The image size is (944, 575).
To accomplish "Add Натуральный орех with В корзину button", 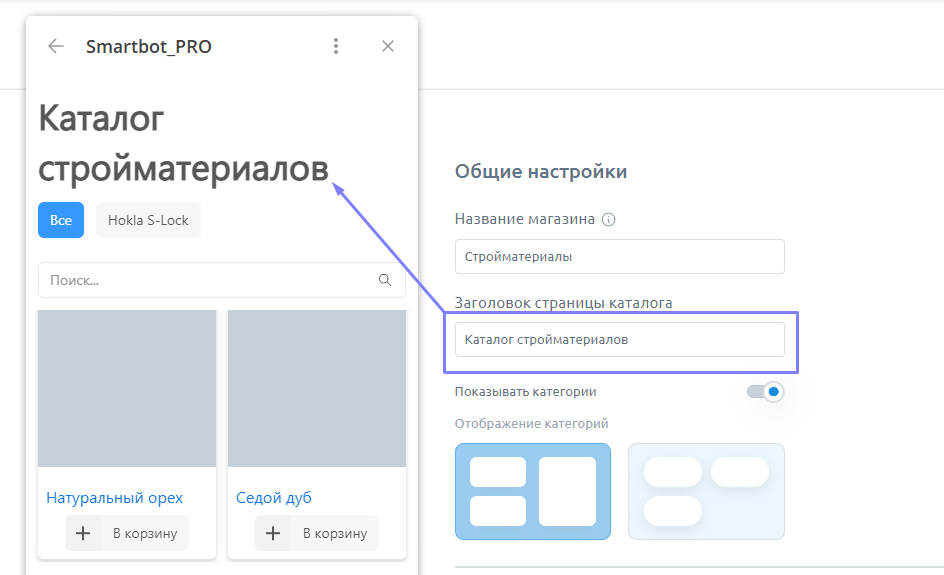I will click(x=127, y=533).
